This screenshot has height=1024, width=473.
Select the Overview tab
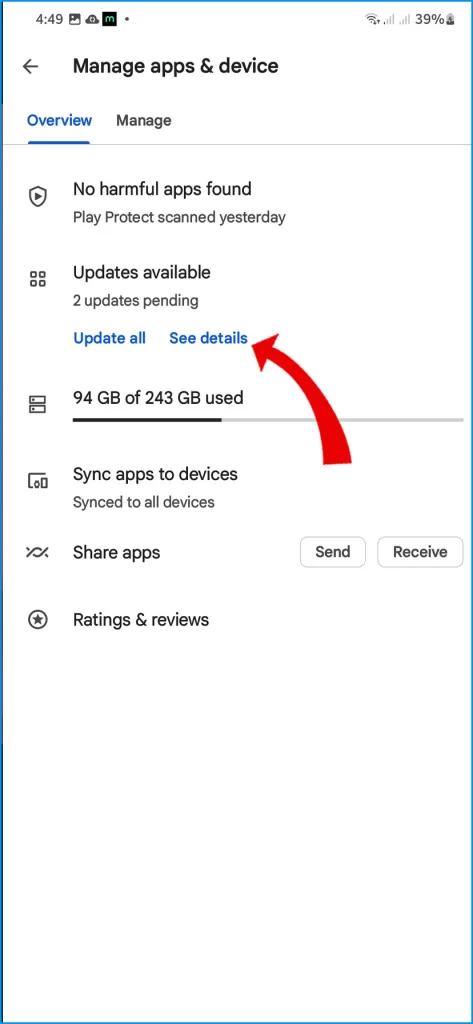tap(59, 120)
